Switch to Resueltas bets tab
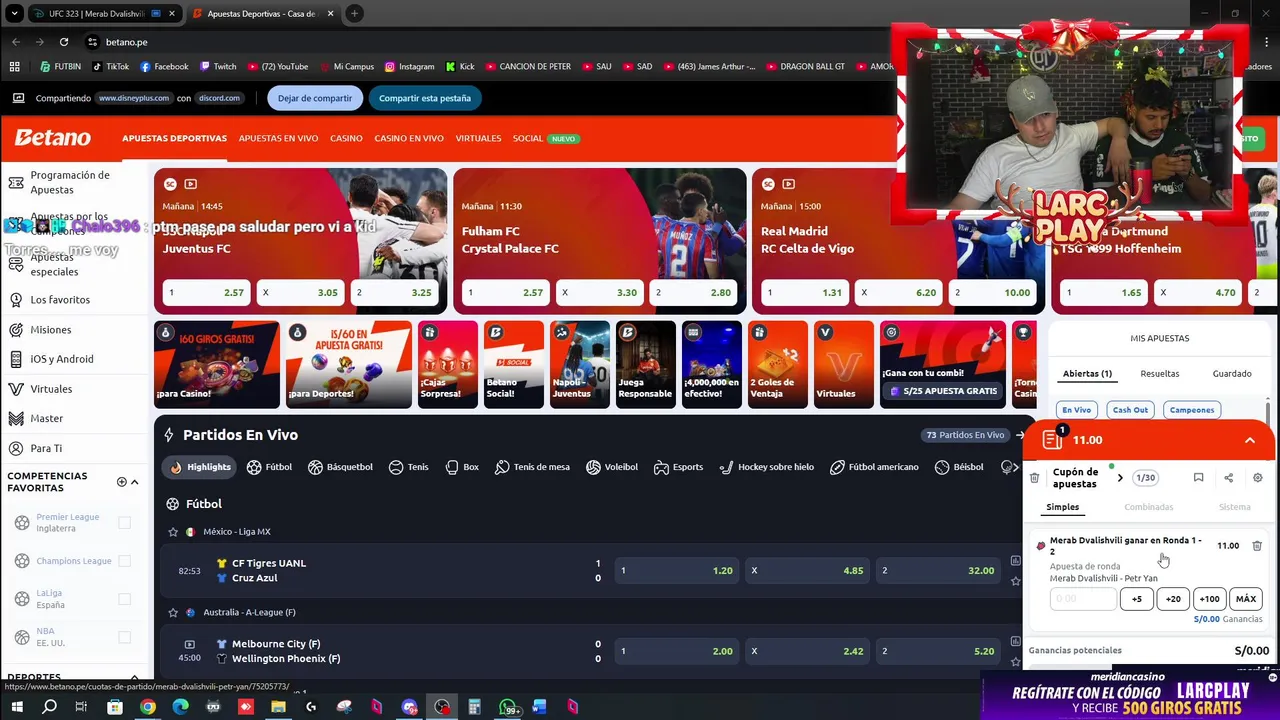 click(1160, 374)
